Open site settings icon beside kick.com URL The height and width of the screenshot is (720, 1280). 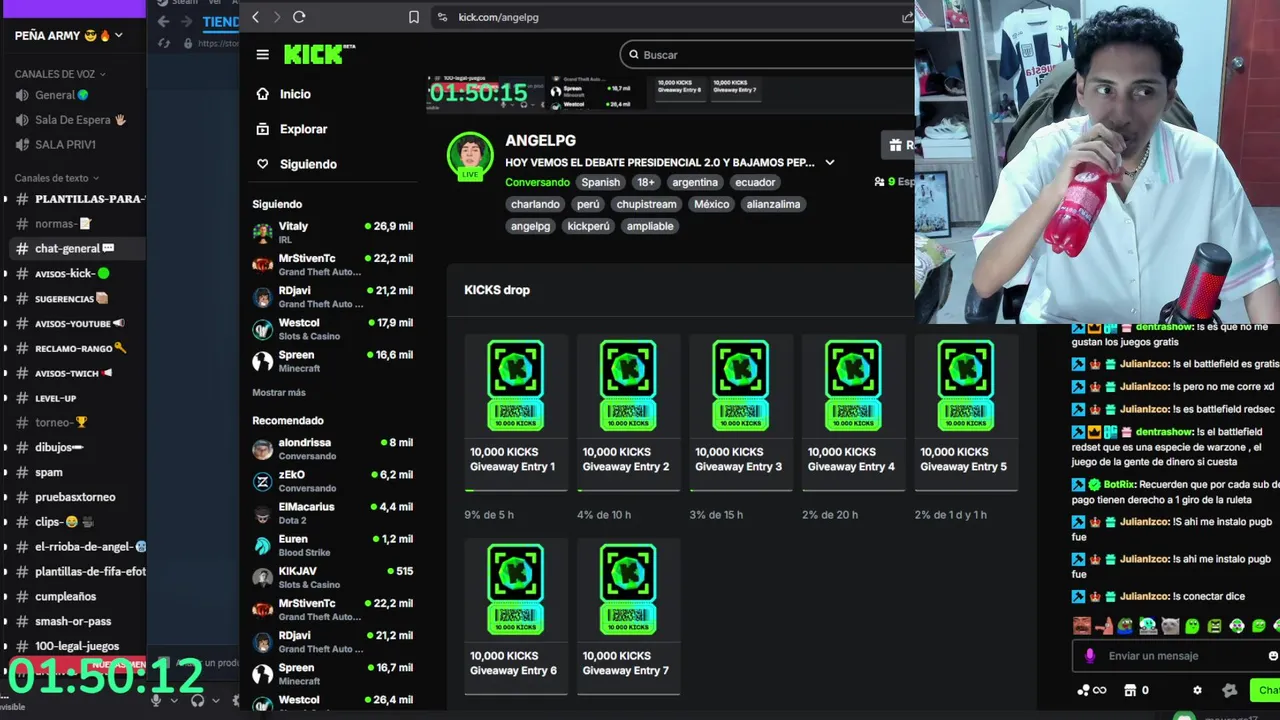pyautogui.click(x=442, y=17)
